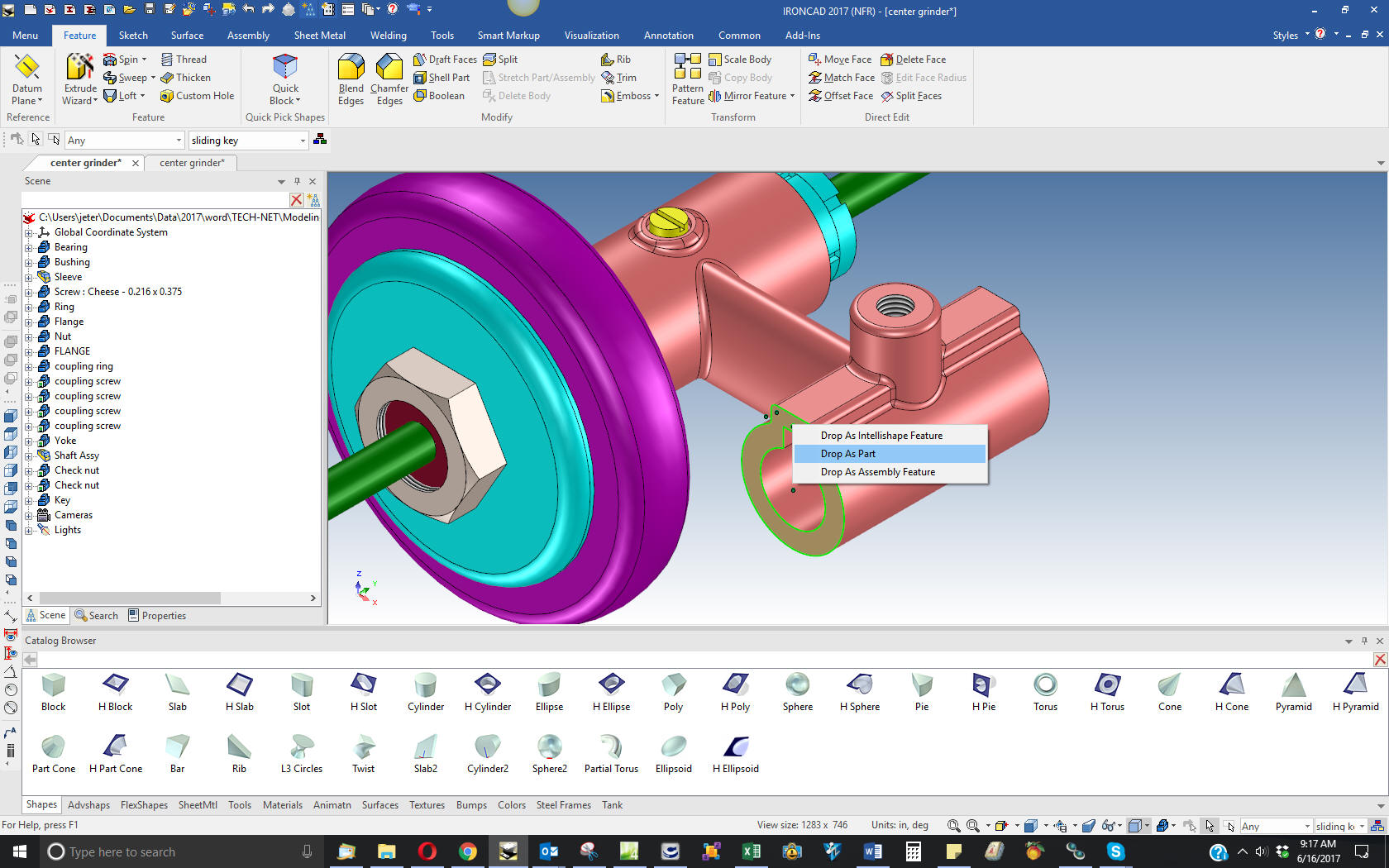Screen dimensions: 1389x868
Task: Click the Thread tool
Action: coord(184,60)
